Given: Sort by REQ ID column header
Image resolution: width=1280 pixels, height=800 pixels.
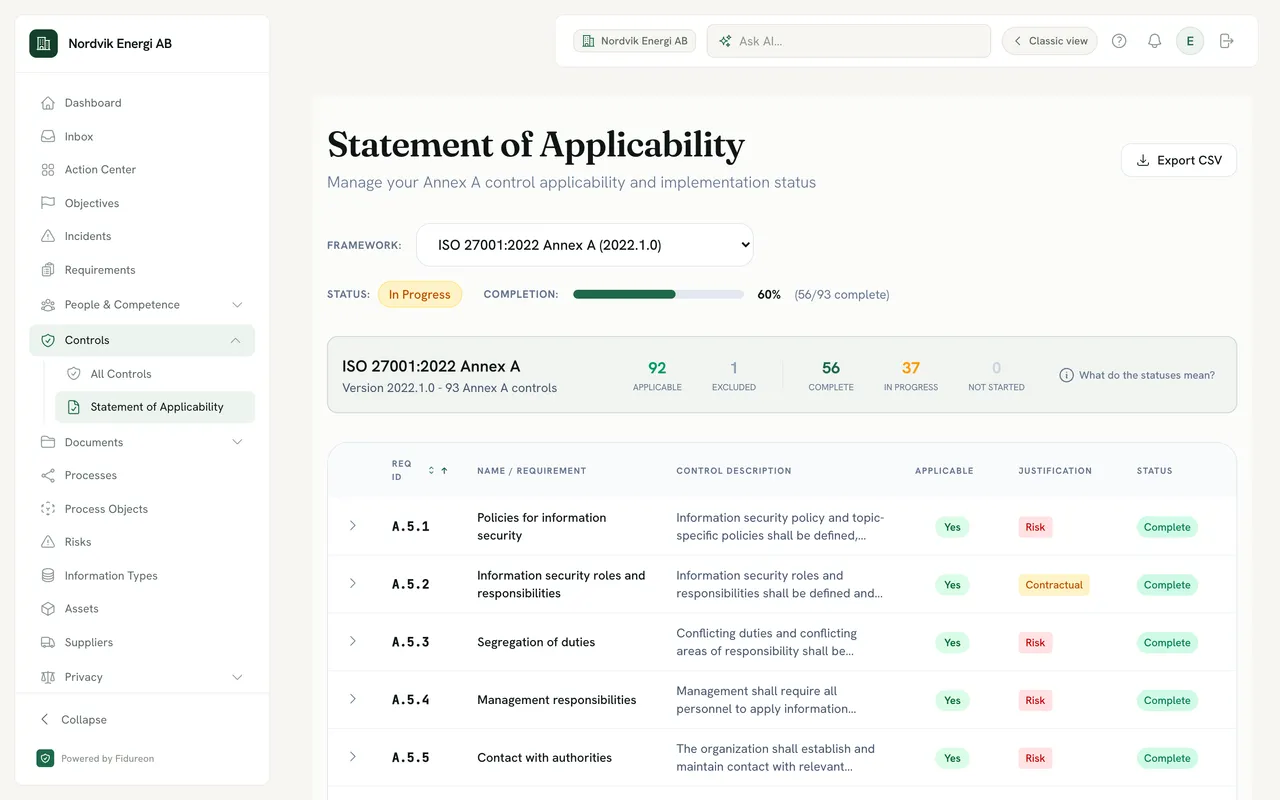Looking at the screenshot, I should [x=419, y=470].
